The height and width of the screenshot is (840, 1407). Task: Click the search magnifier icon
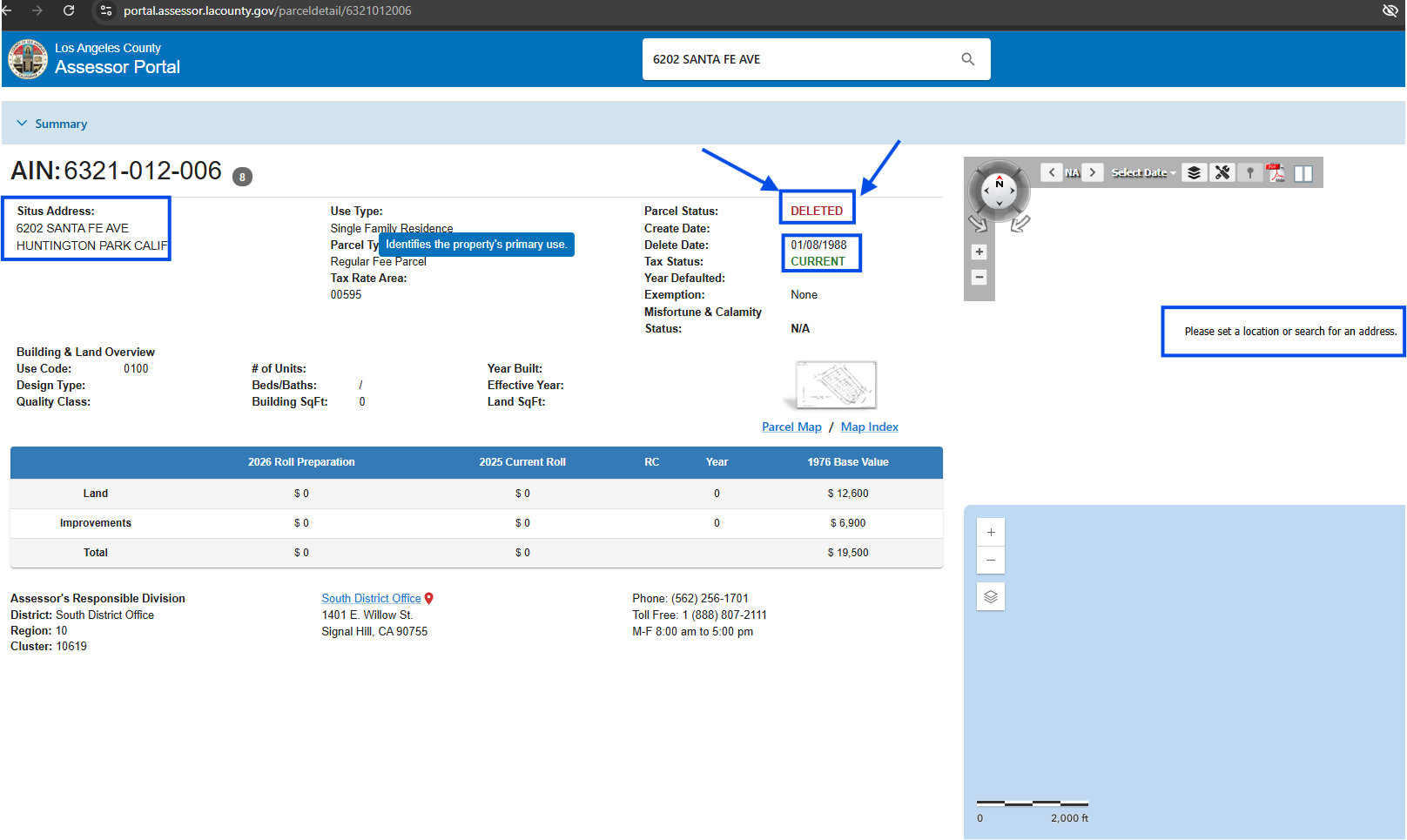click(x=967, y=59)
